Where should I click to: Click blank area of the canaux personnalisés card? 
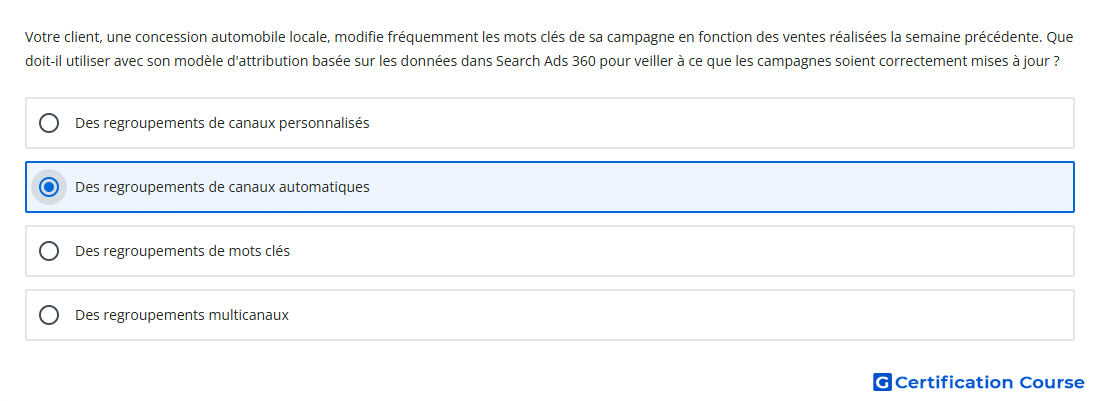point(702,123)
